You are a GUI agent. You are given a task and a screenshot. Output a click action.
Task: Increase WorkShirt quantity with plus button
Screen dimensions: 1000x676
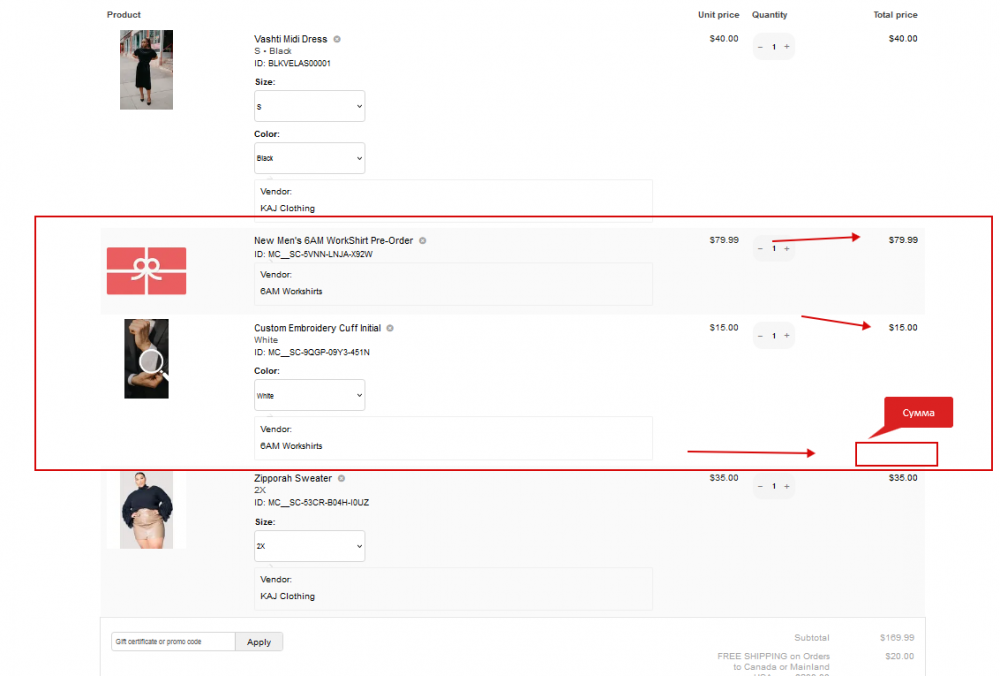pyautogui.click(x=787, y=248)
